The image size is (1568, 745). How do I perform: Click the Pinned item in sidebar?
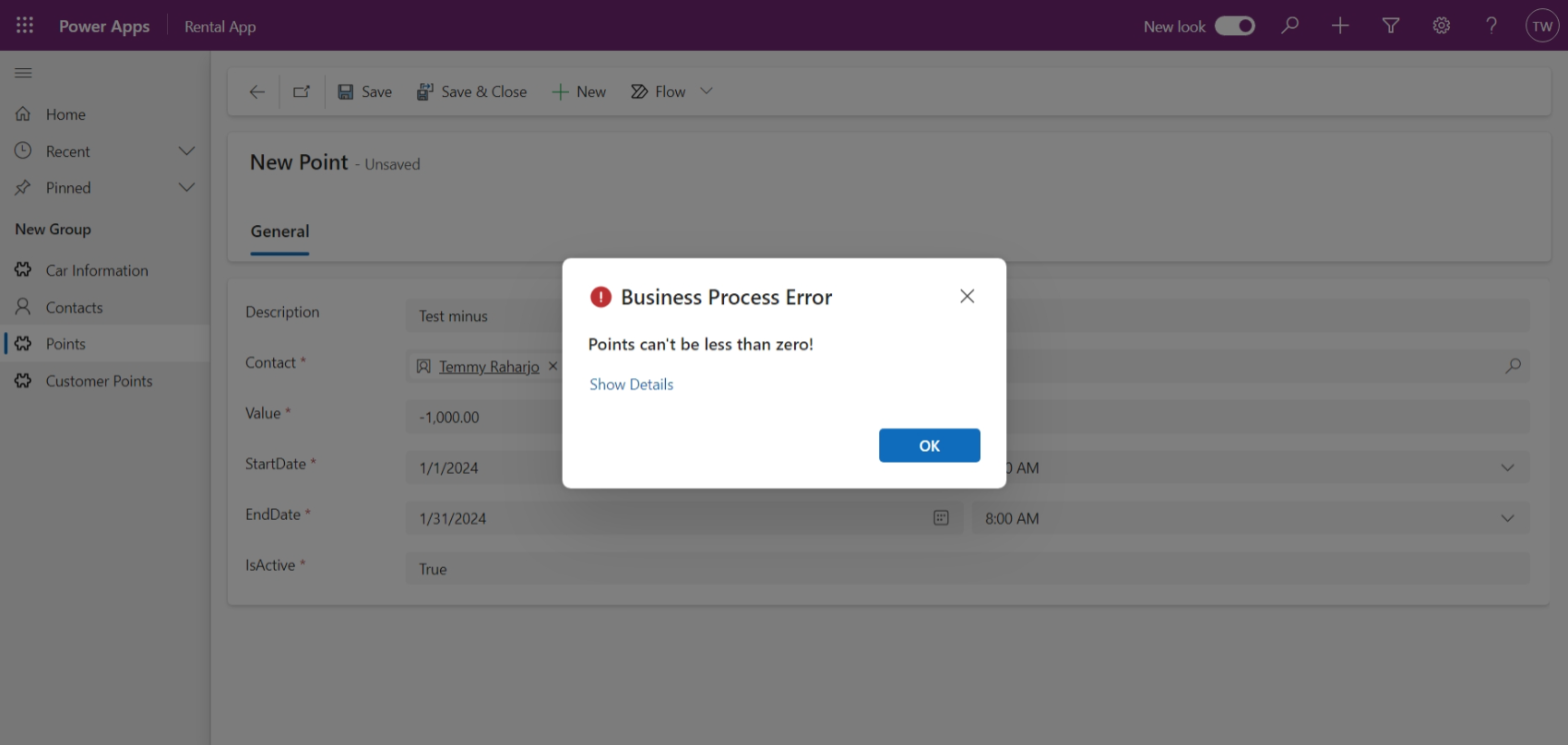click(x=68, y=187)
